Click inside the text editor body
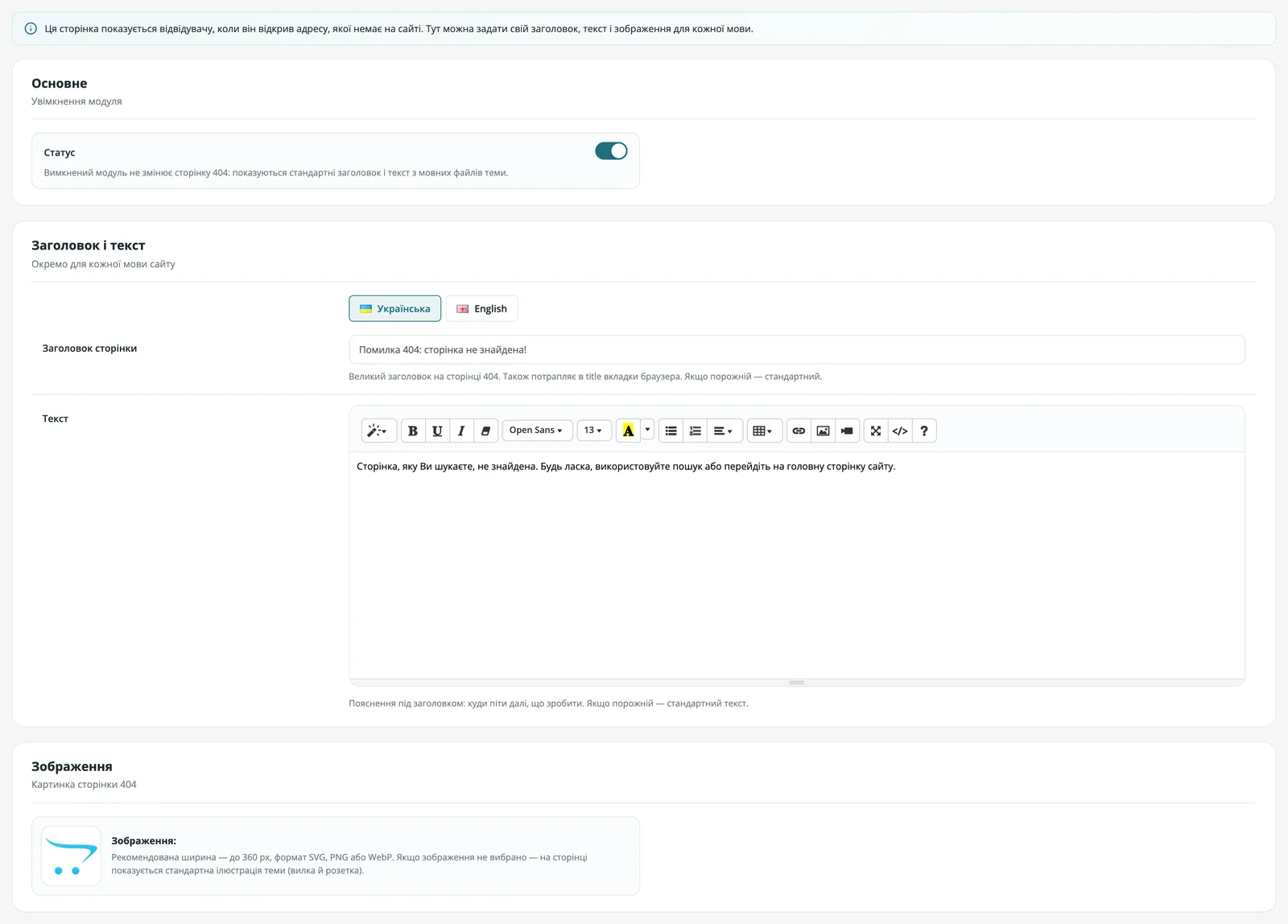This screenshot has height=924, width=1288. point(796,565)
